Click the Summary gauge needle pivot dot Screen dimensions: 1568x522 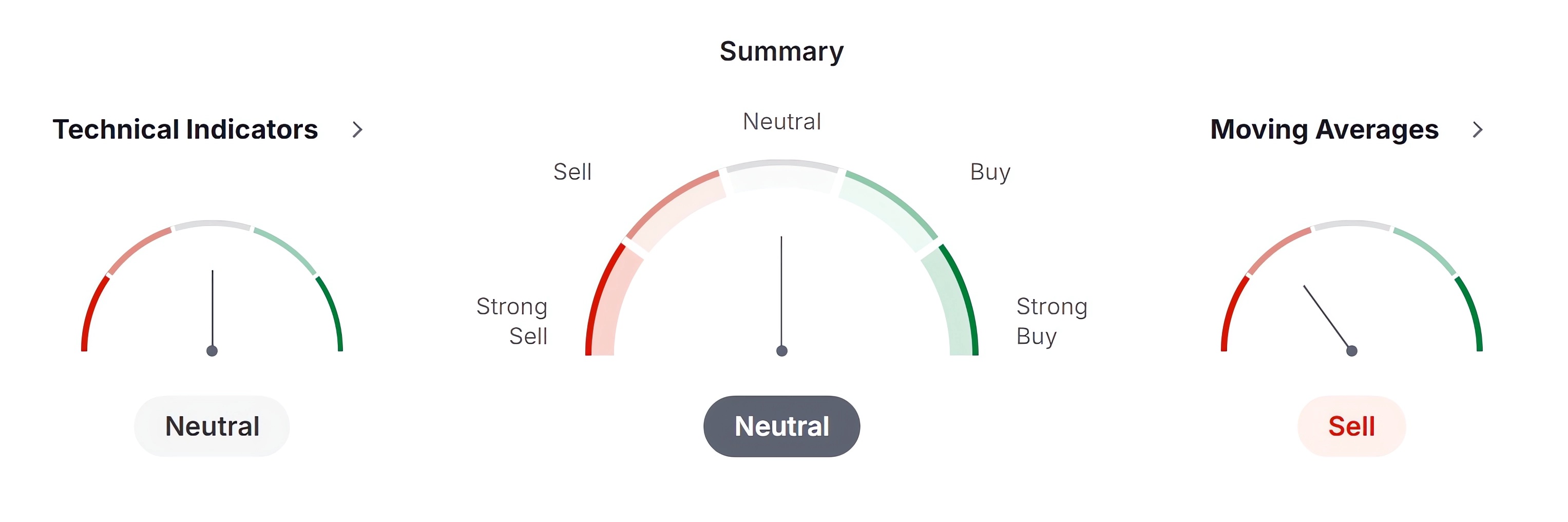pyautogui.click(x=781, y=351)
